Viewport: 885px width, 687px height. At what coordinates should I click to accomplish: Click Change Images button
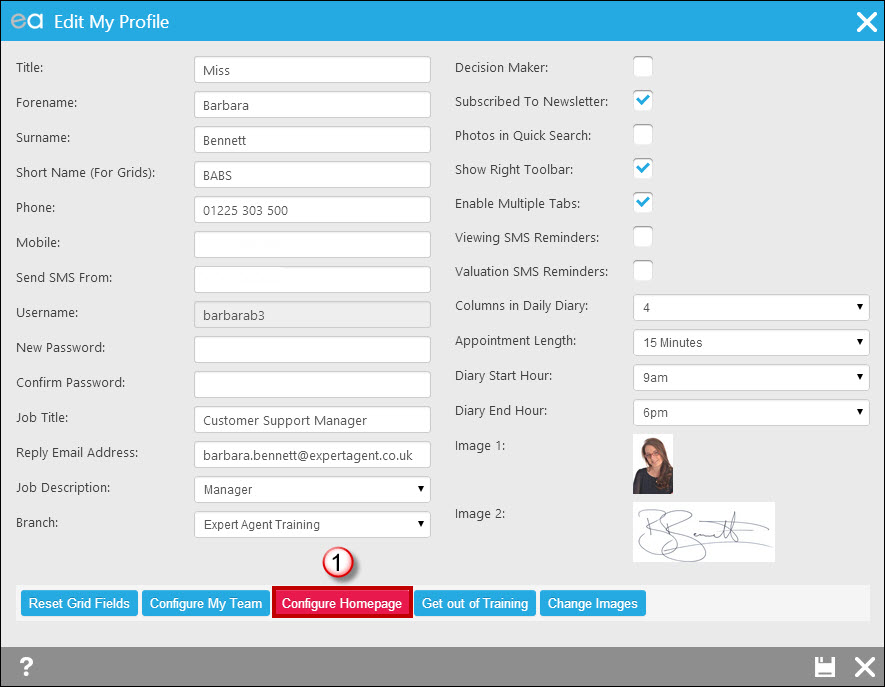pyautogui.click(x=593, y=603)
